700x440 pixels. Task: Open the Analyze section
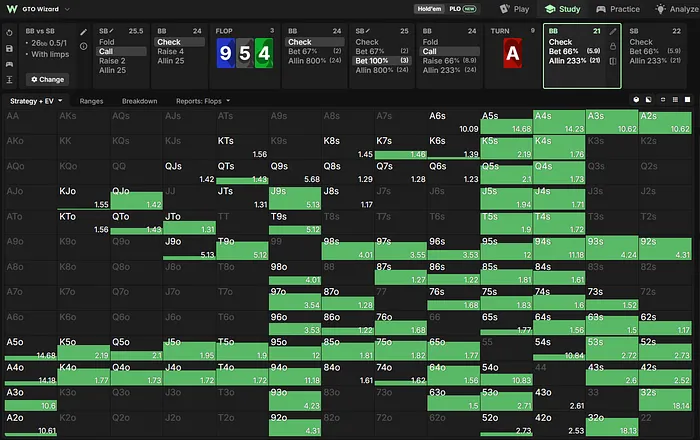[677, 9]
